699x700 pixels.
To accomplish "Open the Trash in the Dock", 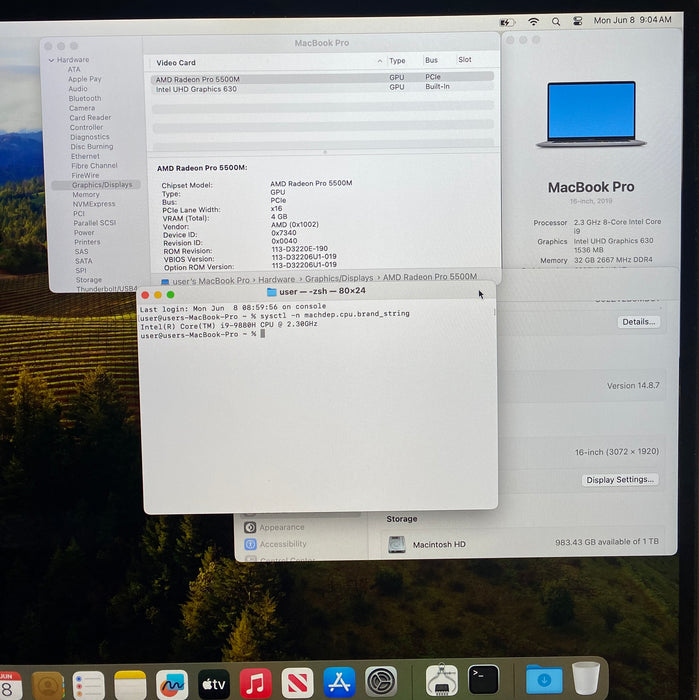I will [586, 678].
